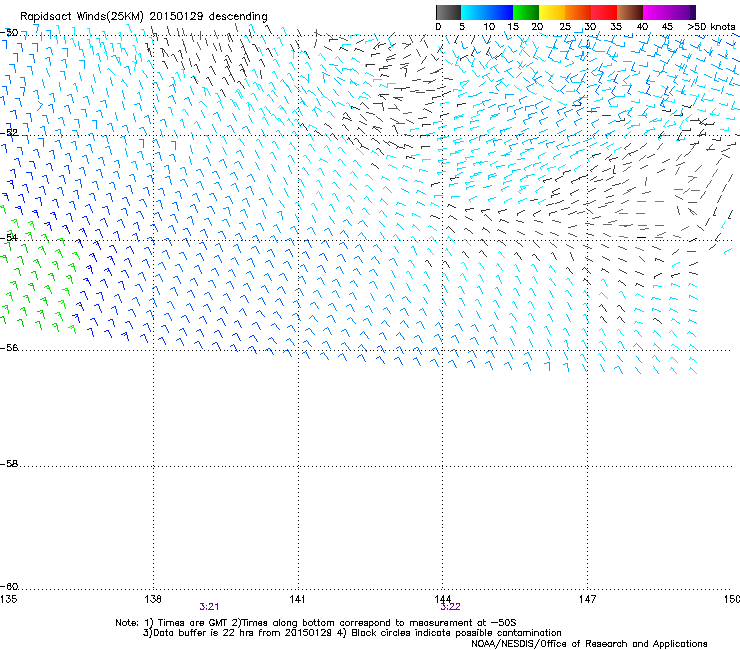Click the chart title 'Rapidsact Winds(25KM) 20150129 descending'

(x=143, y=17)
